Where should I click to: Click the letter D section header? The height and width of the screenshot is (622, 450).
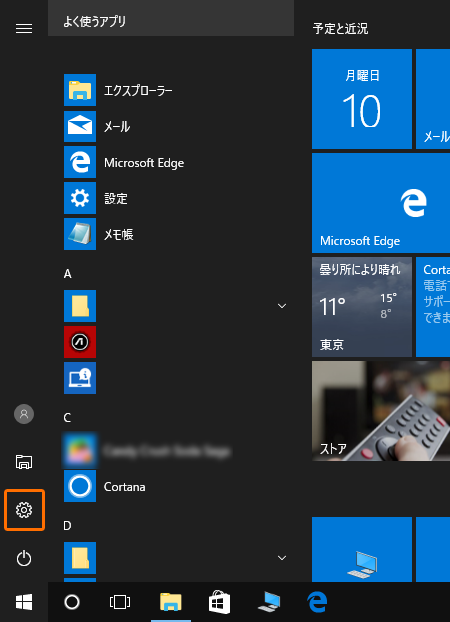[x=67, y=526]
